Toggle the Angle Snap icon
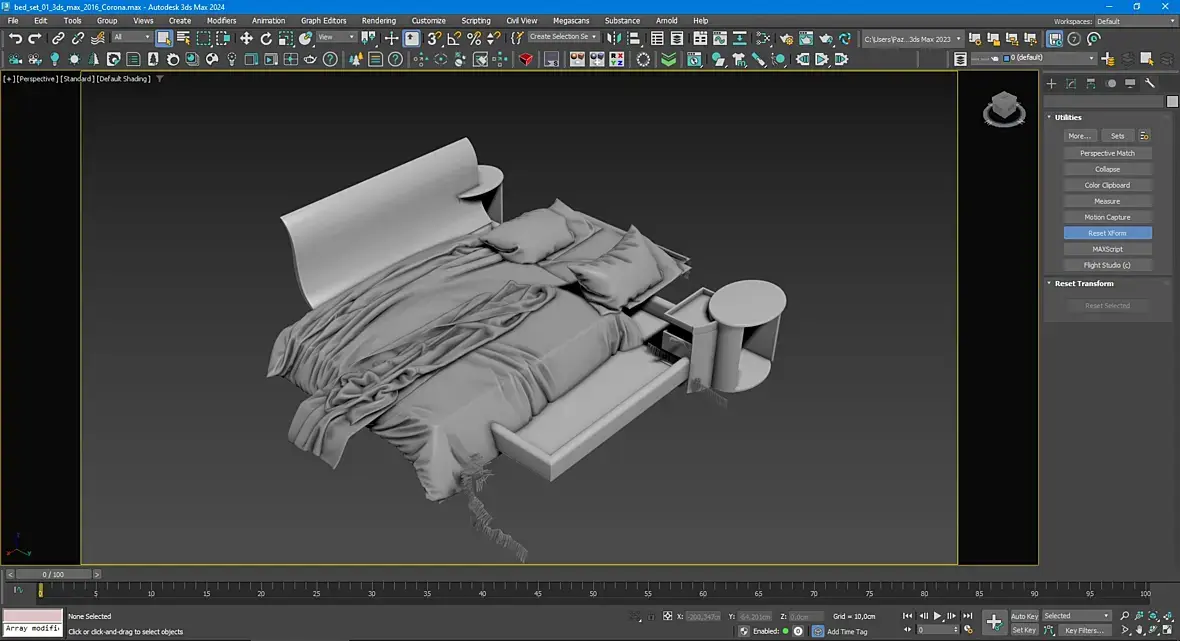Image resolution: width=1180 pixels, height=641 pixels. click(x=455, y=38)
